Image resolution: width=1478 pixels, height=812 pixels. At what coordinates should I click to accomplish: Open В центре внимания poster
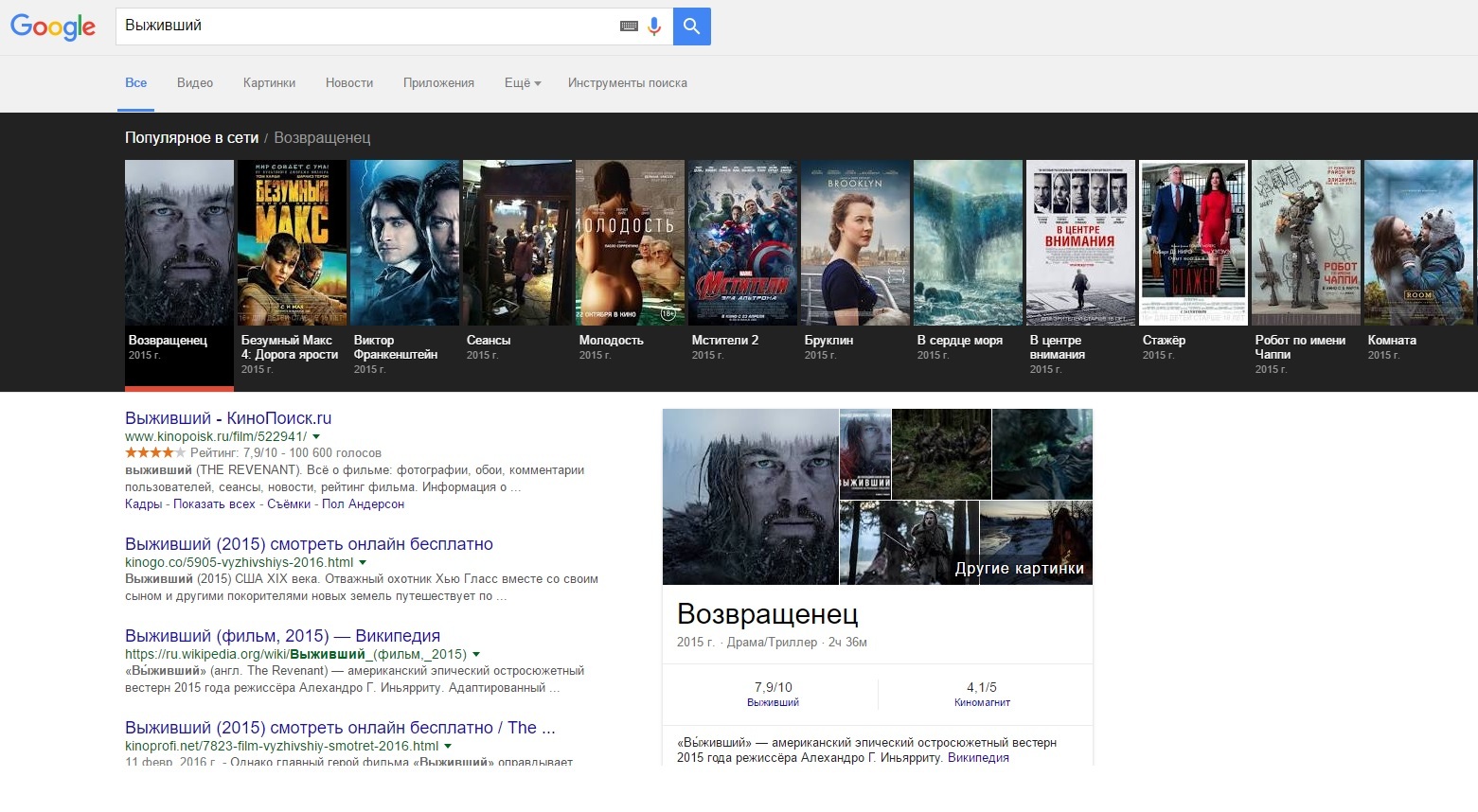(1080, 243)
